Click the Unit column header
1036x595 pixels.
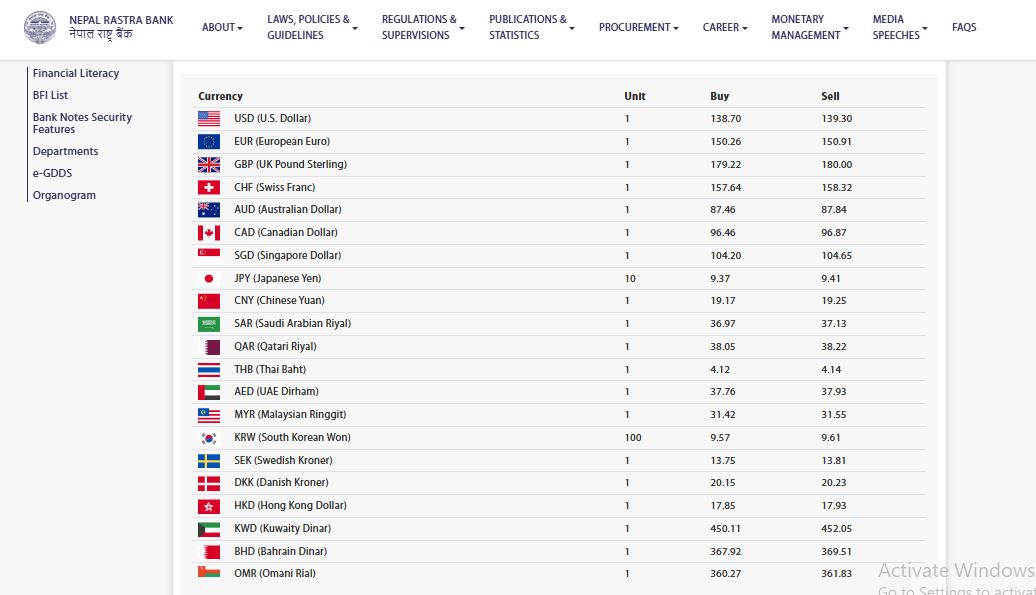point(634,96)
